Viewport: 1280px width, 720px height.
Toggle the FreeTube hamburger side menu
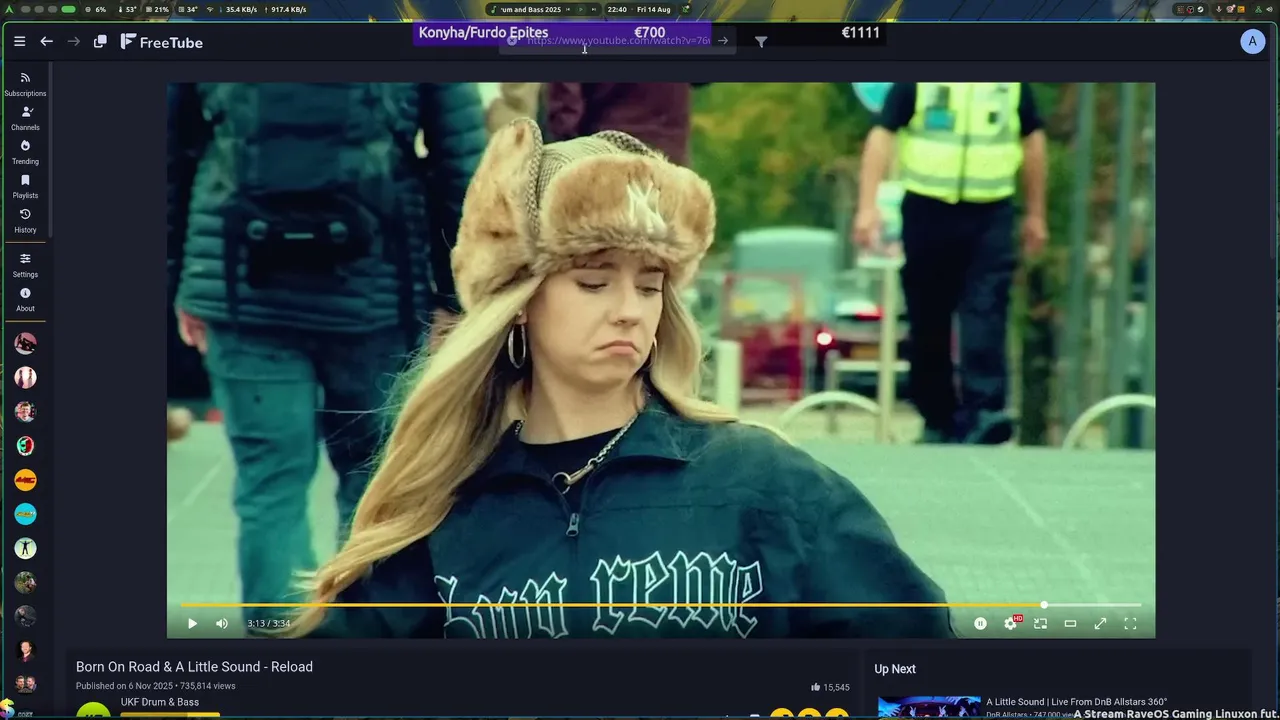19,41
